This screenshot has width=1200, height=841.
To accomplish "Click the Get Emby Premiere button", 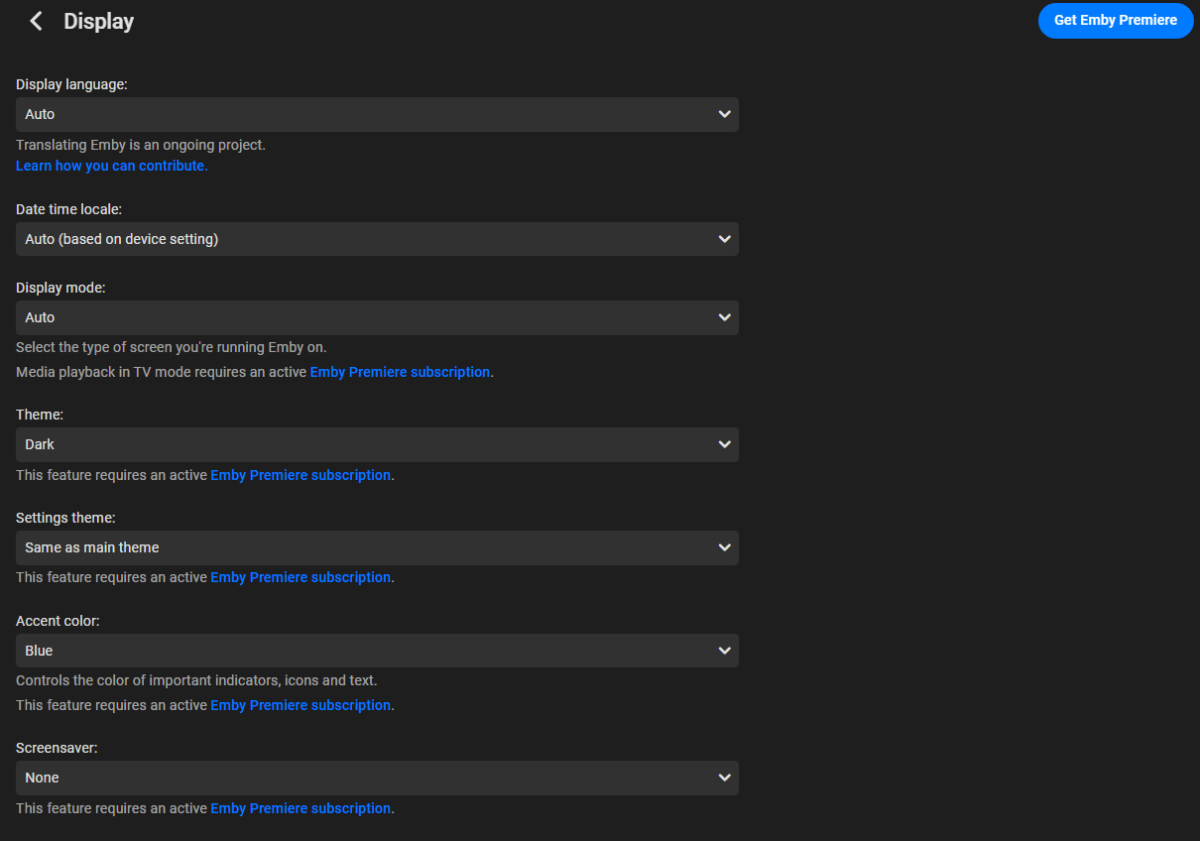I will pyautogui.click(x=1115, y=20).
